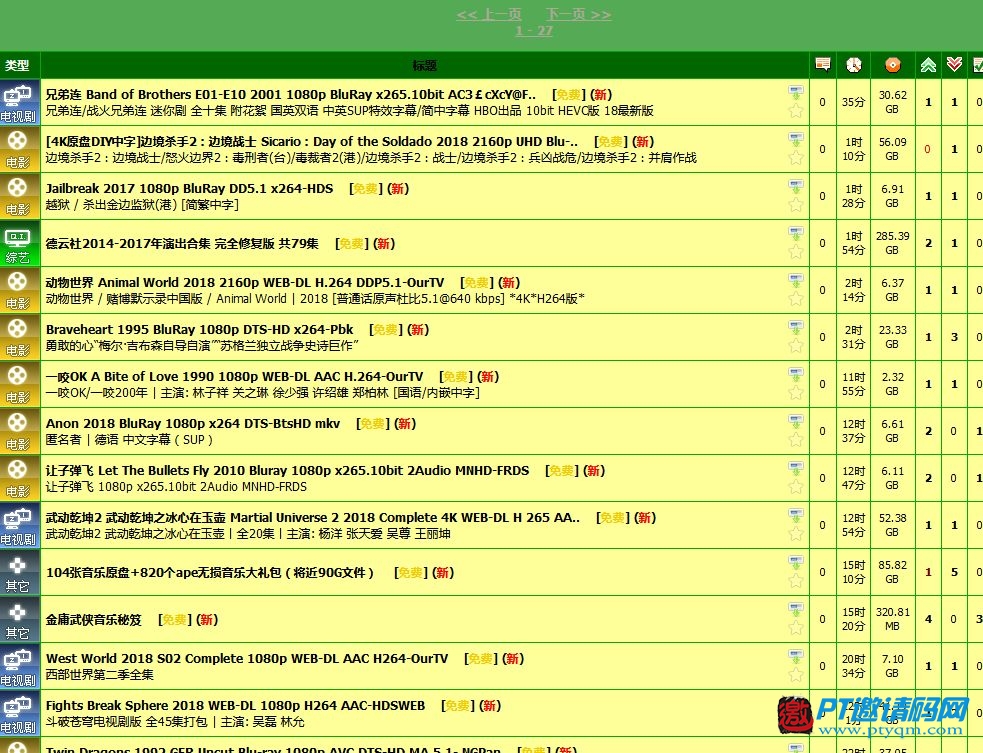Open variety category icon on 德云社 row
The height and width of the screenshot is (753, 983).
pyautogui.click(x=19, y=243)
